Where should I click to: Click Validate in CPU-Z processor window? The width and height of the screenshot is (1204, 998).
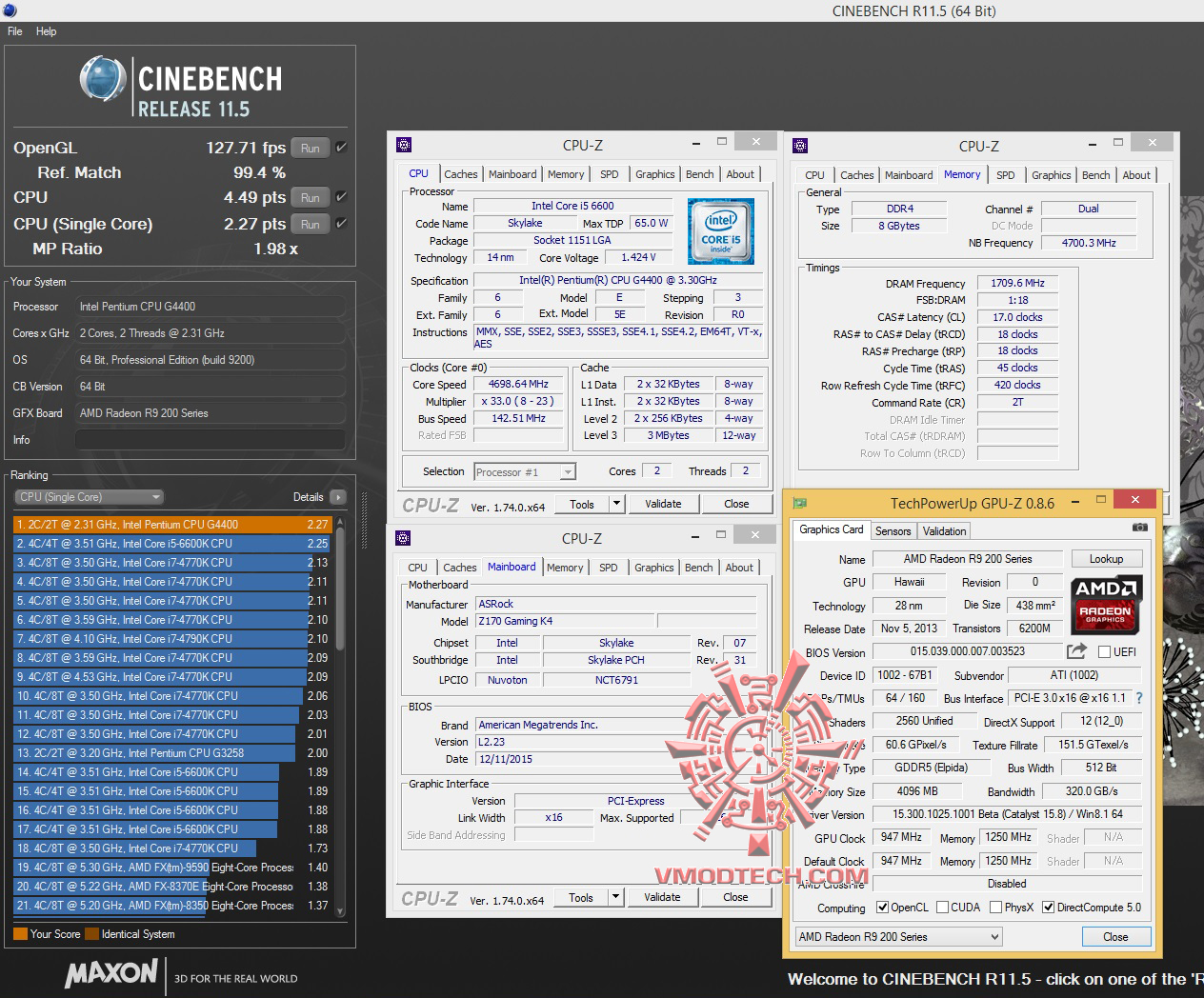[663, 504]
